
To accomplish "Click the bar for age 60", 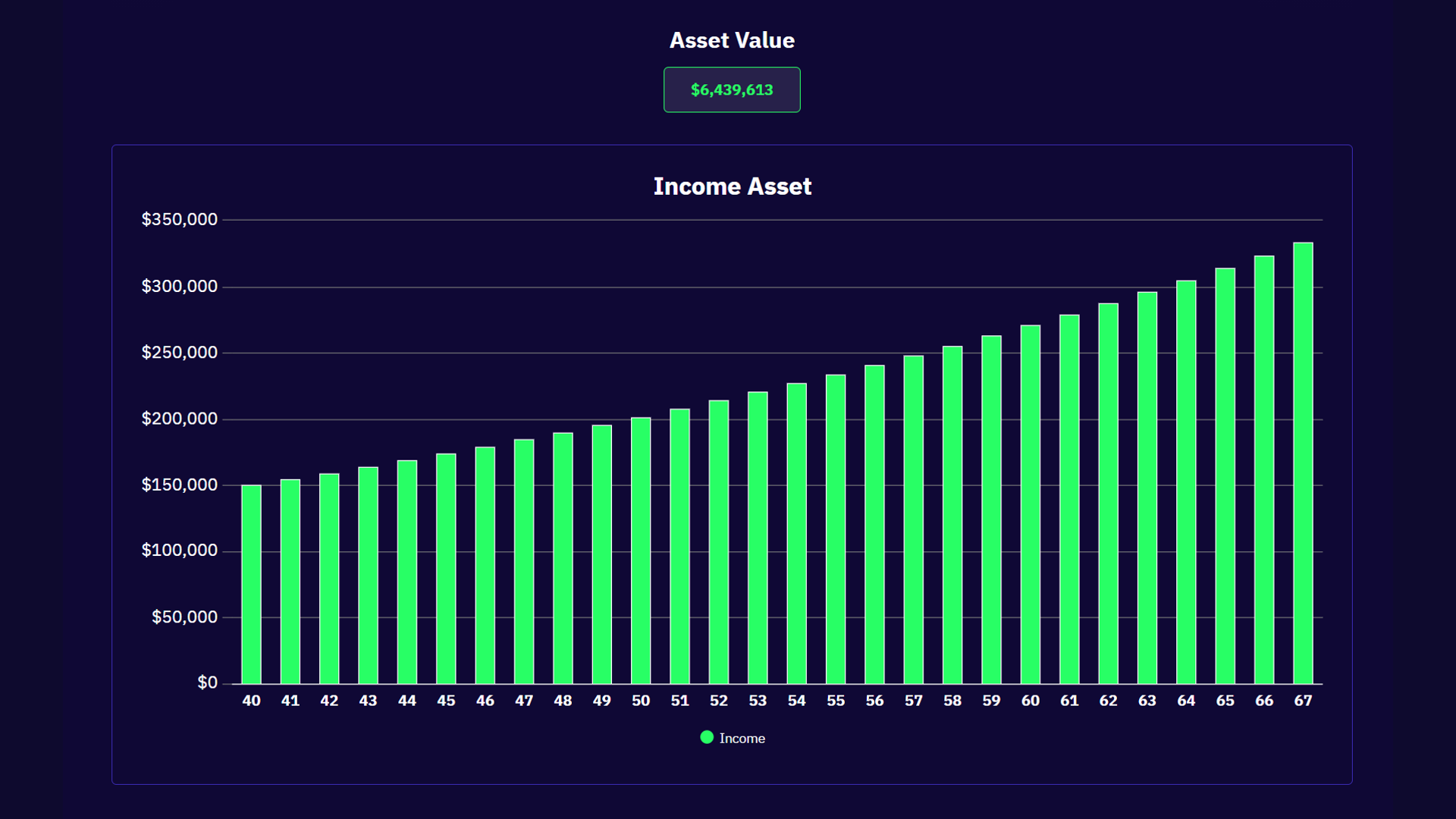I will [x=1031, y=504].
